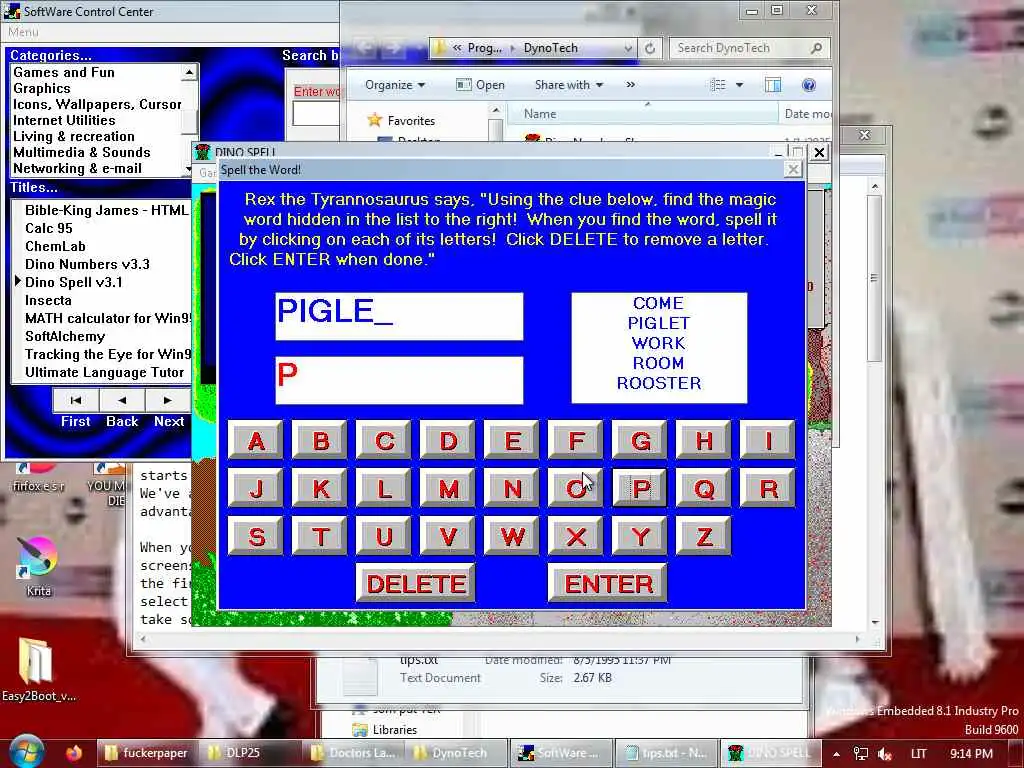Click the letter J key
This screenshot has width=1024, height=768.
pyautogui.click(x=256, y=488)
